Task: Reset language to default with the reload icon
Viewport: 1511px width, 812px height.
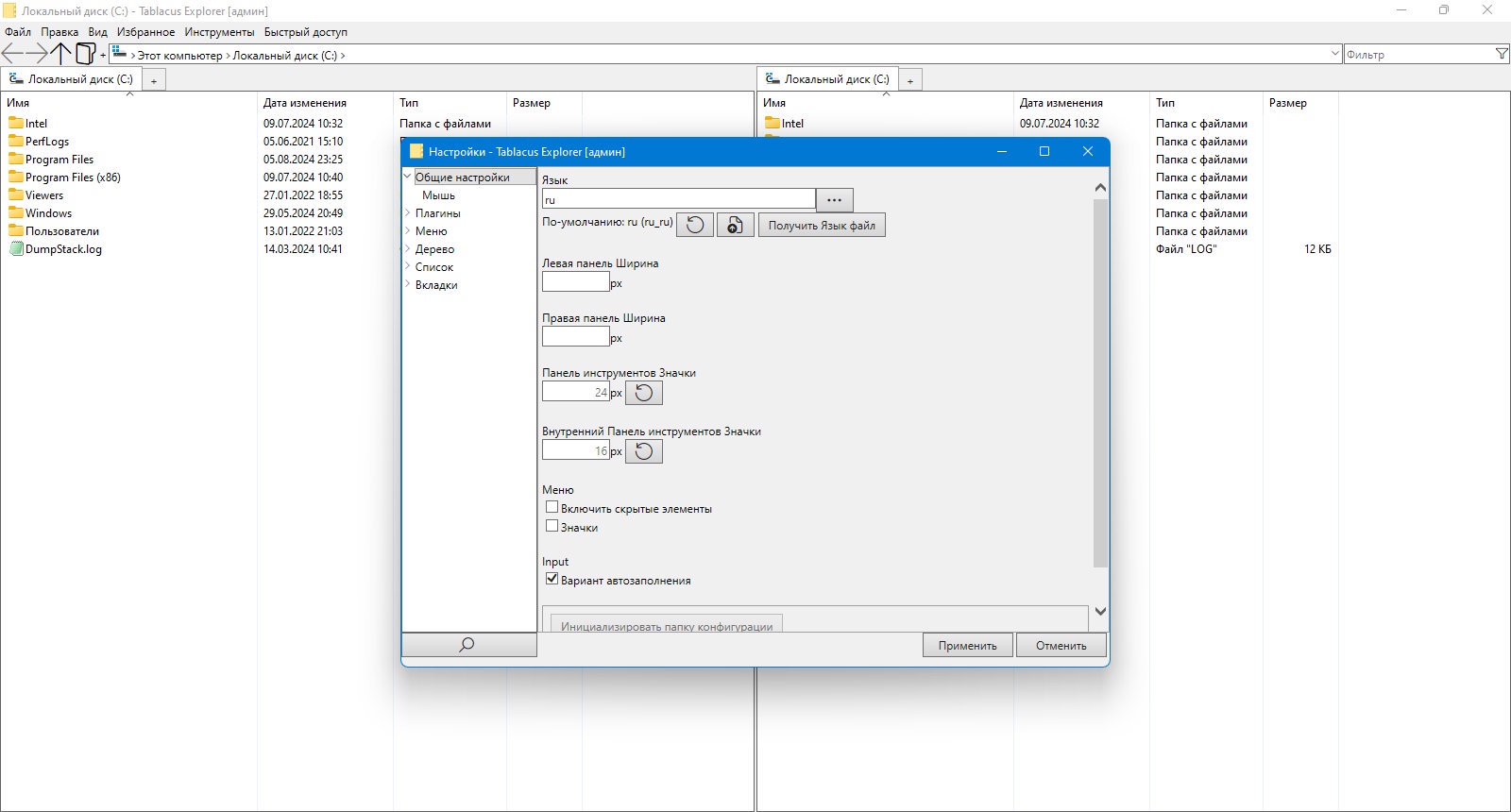Action: 695,225
